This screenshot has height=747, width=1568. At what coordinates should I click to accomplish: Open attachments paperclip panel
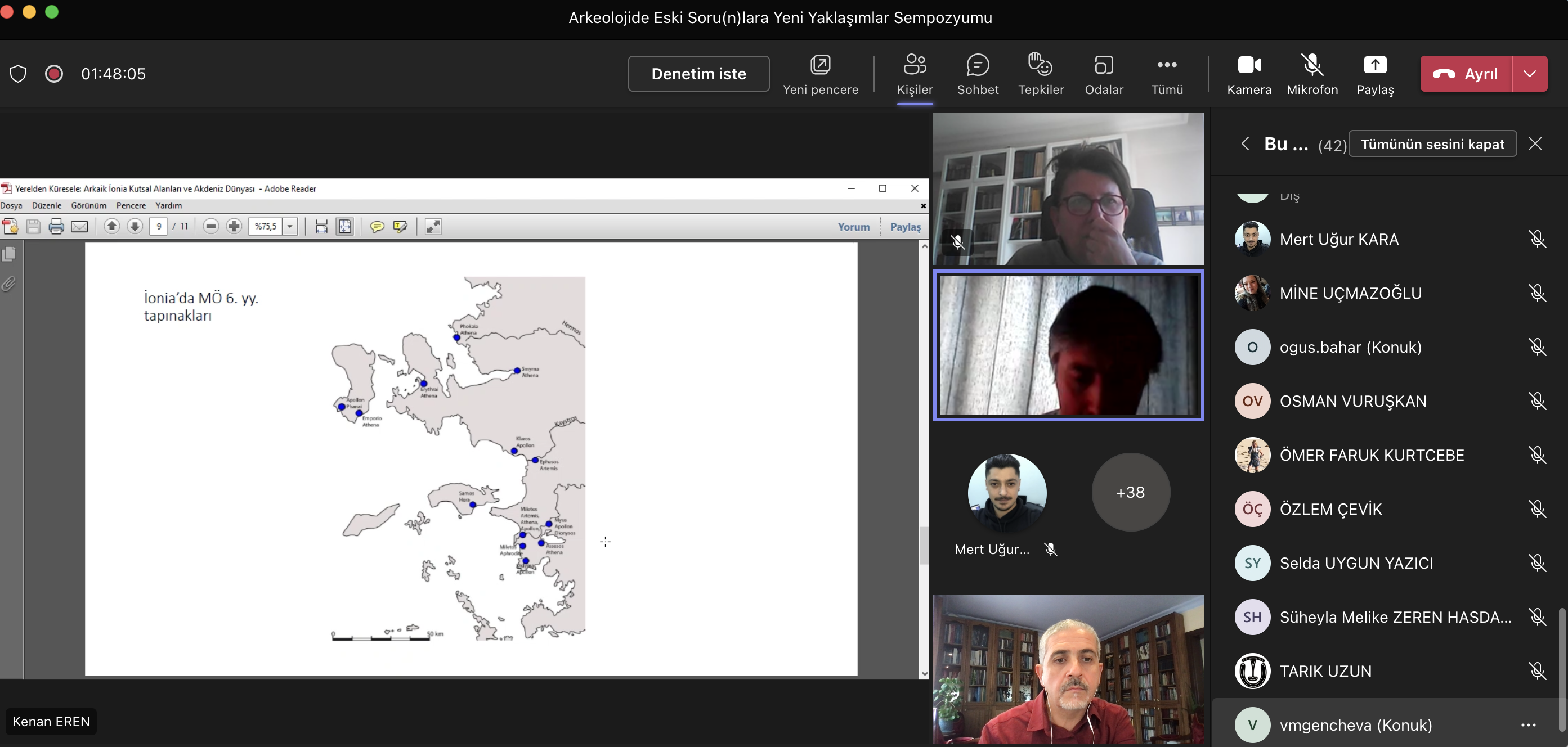click(8, 283)
